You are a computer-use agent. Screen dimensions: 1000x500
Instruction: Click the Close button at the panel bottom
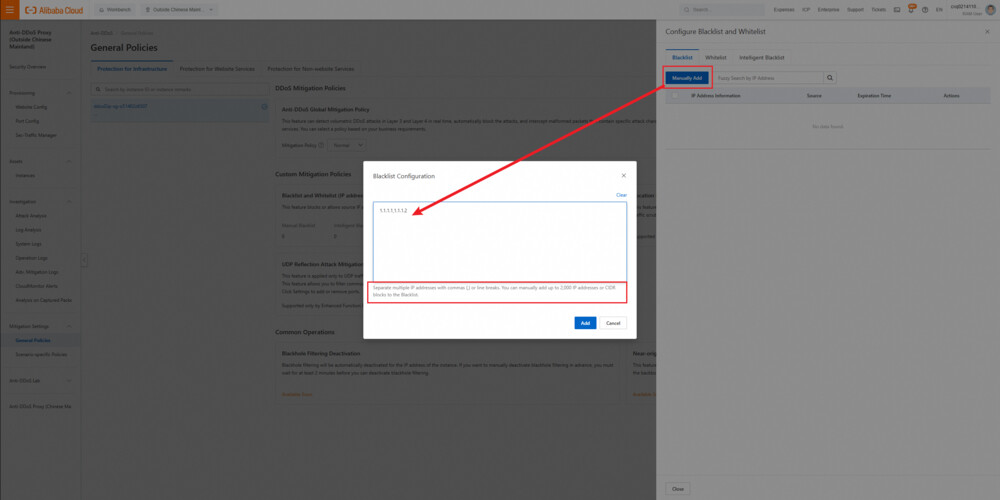[x=678, y=489]
